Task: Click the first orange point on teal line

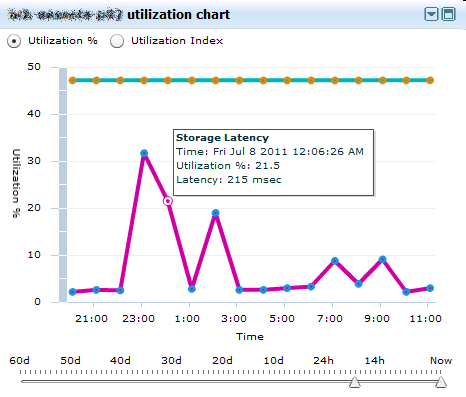Action: pyautogui.click(x=73, y=80)
